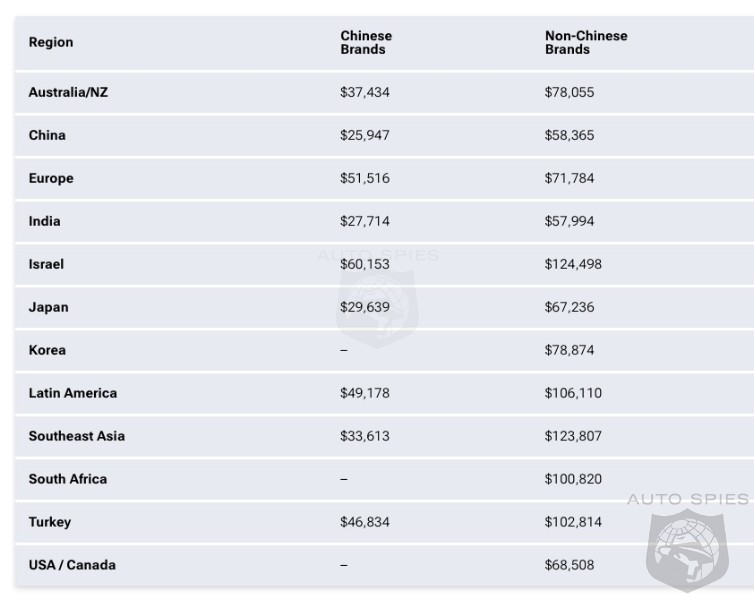Click the AUTO SPIES watermark text at bottom right
This screenshot has width=754, height=600.
(688, 499)
